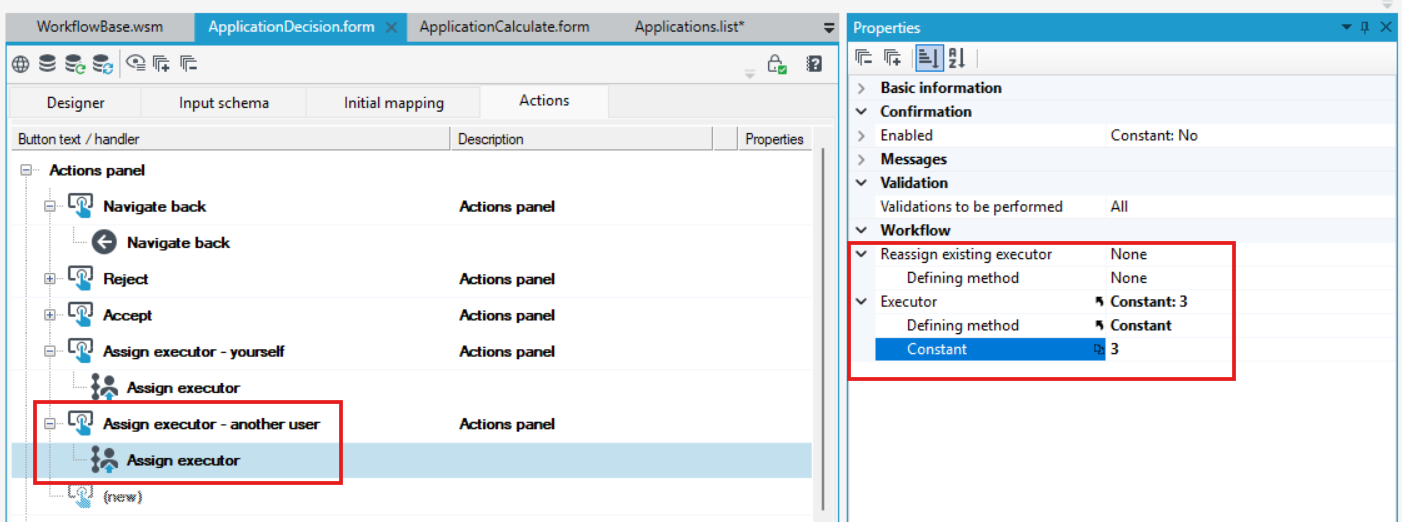The width and height of the screenshot is (1402, 522).
Task: Click 'Constant: 3' Executor value
Action: click(x=1149, y=301)
